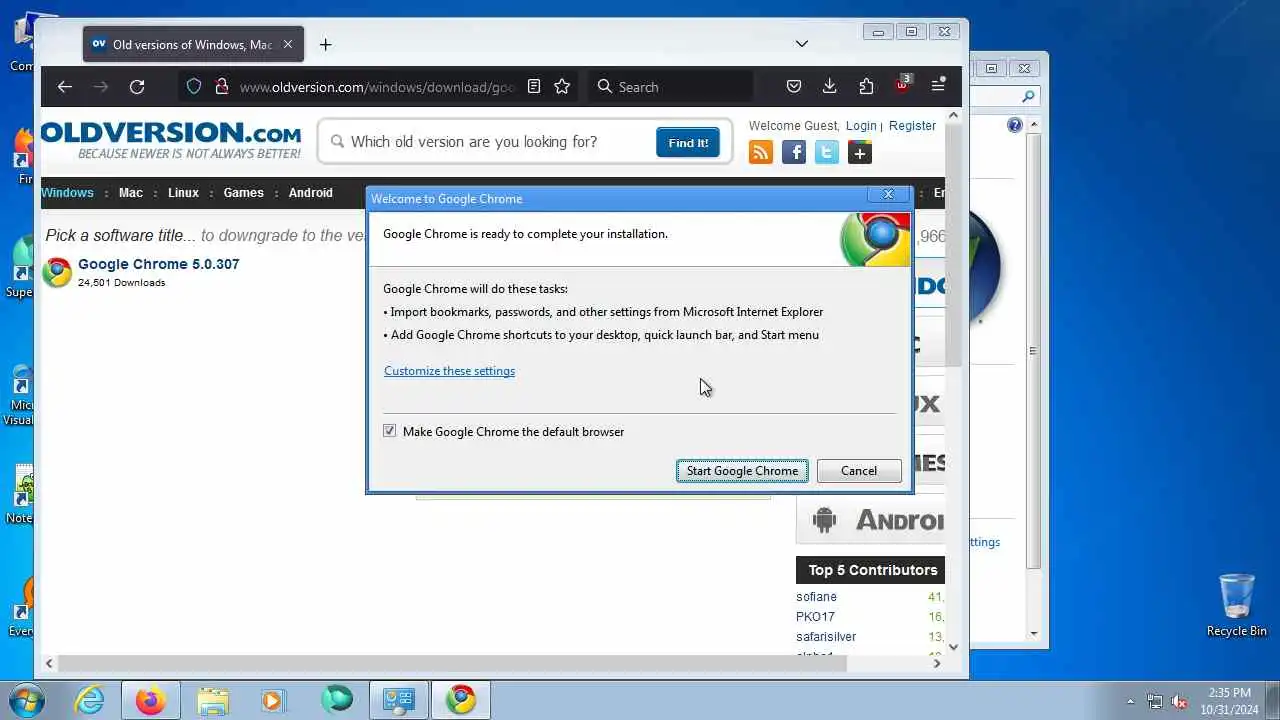
Task: Click the RSS feed icon
Action: 761,152
